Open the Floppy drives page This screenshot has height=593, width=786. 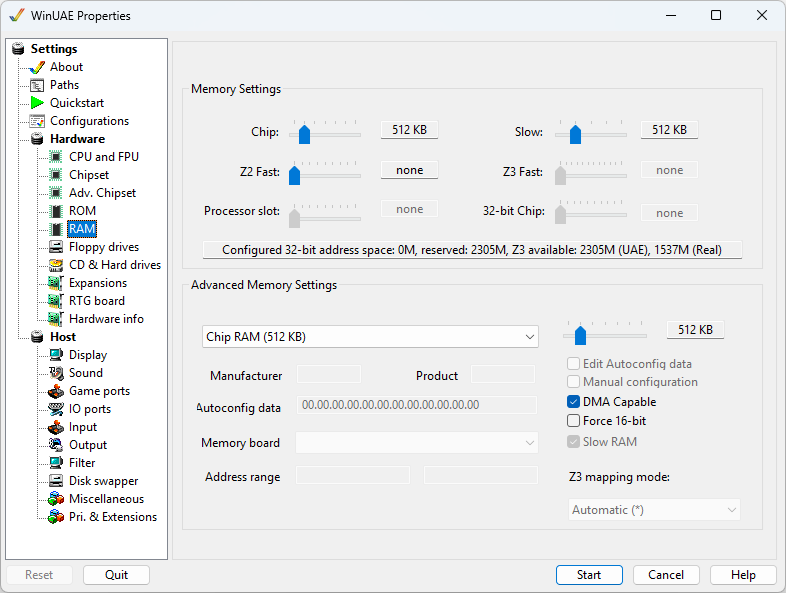pos(104,247)
